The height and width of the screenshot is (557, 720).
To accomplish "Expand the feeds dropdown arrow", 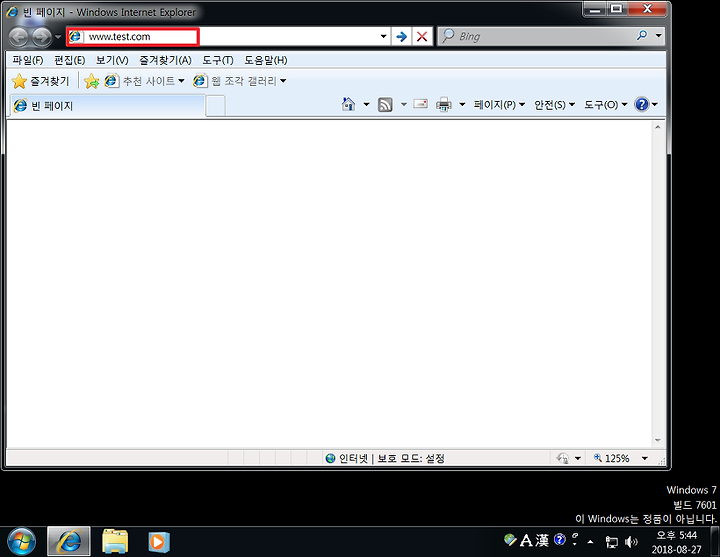I will 404,105.
